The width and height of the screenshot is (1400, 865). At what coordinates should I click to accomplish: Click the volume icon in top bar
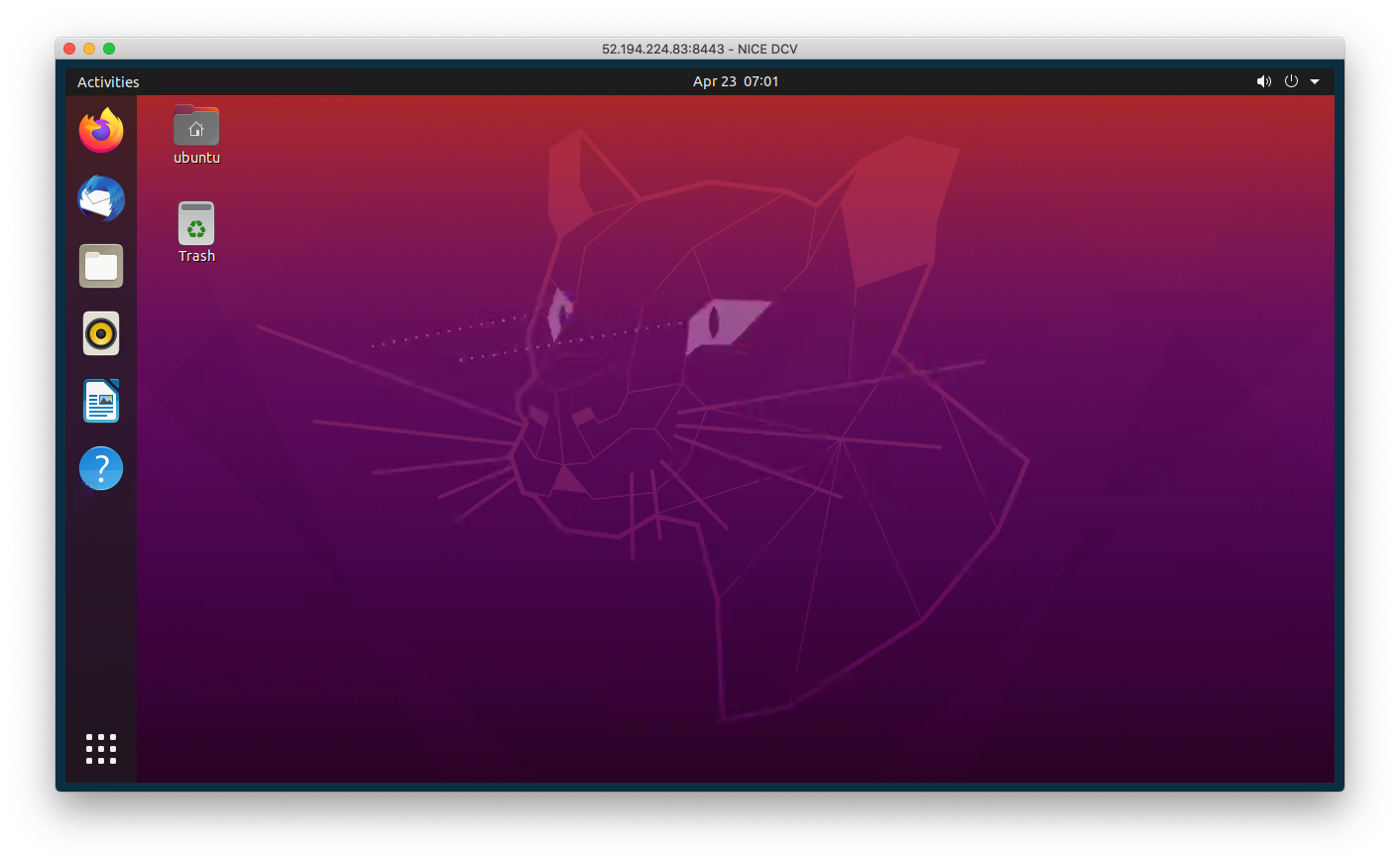1263,80
